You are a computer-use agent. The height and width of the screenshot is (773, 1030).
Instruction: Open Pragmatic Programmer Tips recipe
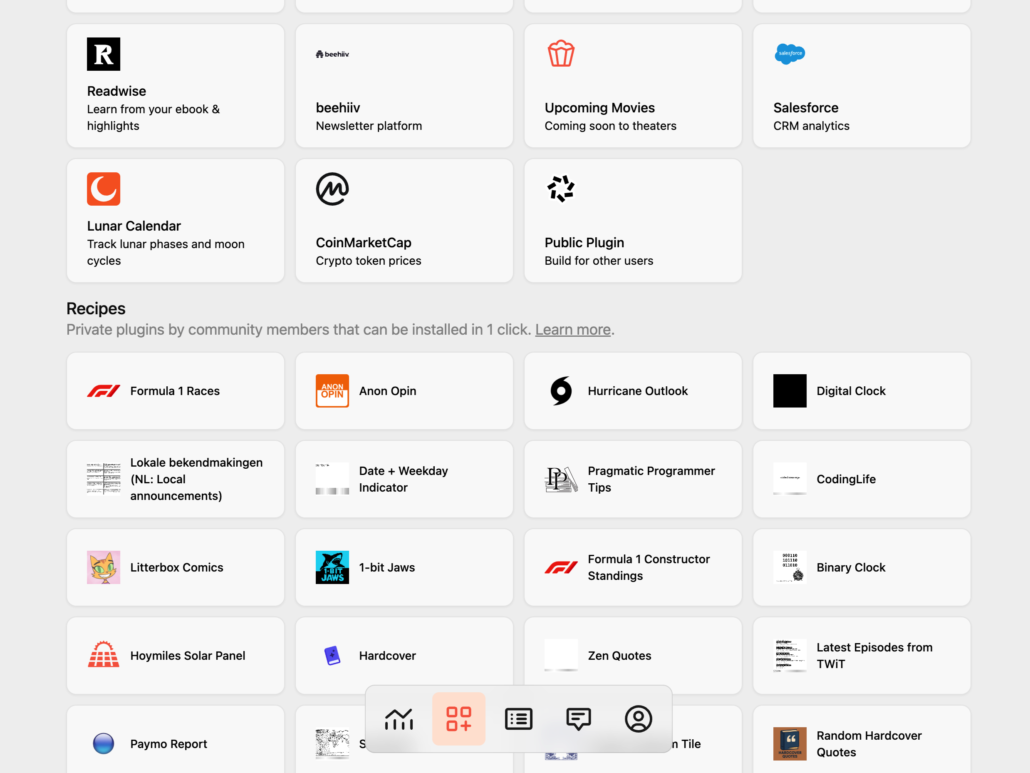click(x=633, y=480)
